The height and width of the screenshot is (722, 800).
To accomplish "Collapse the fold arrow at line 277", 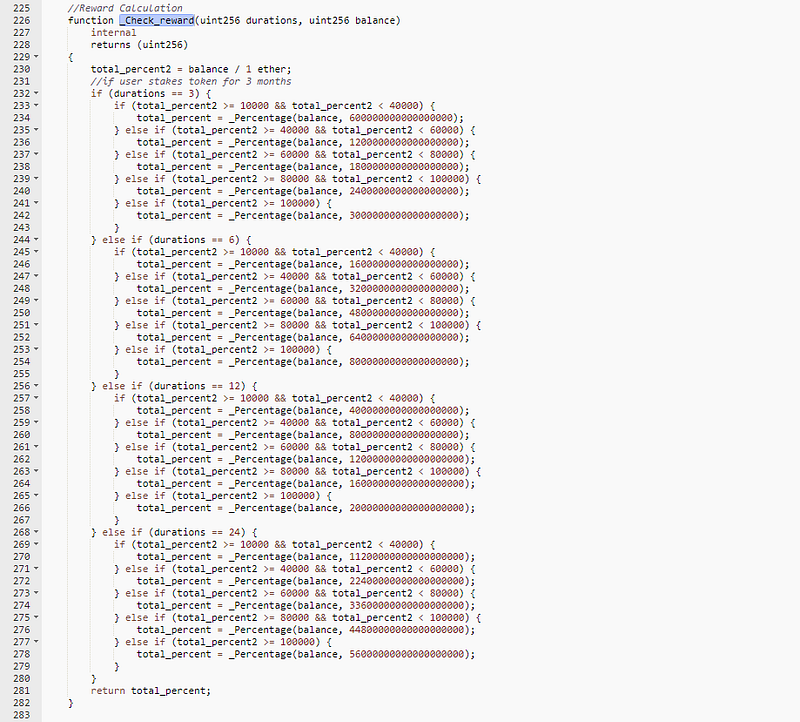I will click(37, 642).
